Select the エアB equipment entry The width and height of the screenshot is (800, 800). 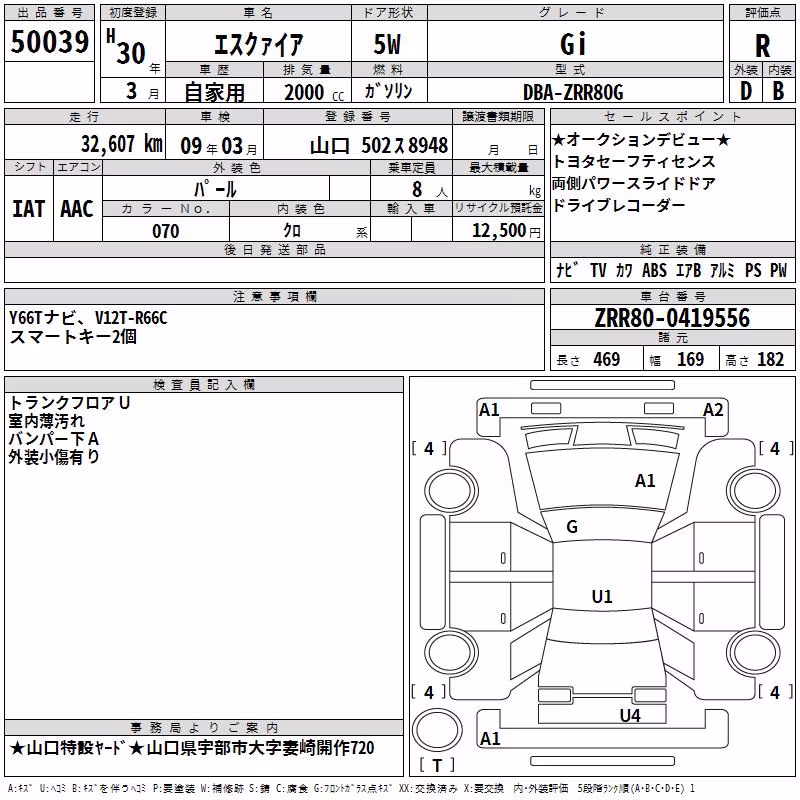click(x=689, y=270)
